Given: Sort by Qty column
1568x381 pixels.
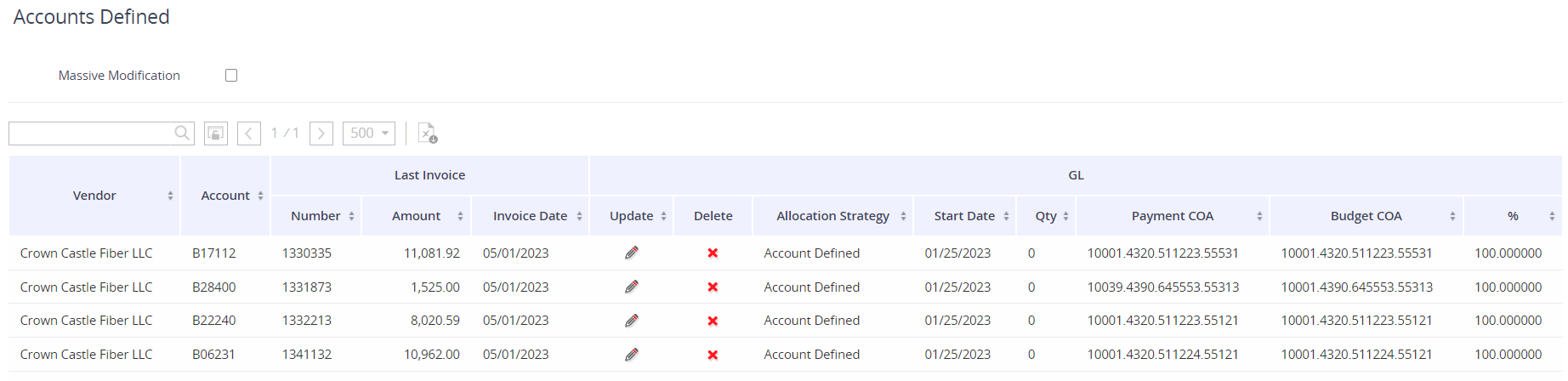Looking at the screenshot, I should (1065, 216).
